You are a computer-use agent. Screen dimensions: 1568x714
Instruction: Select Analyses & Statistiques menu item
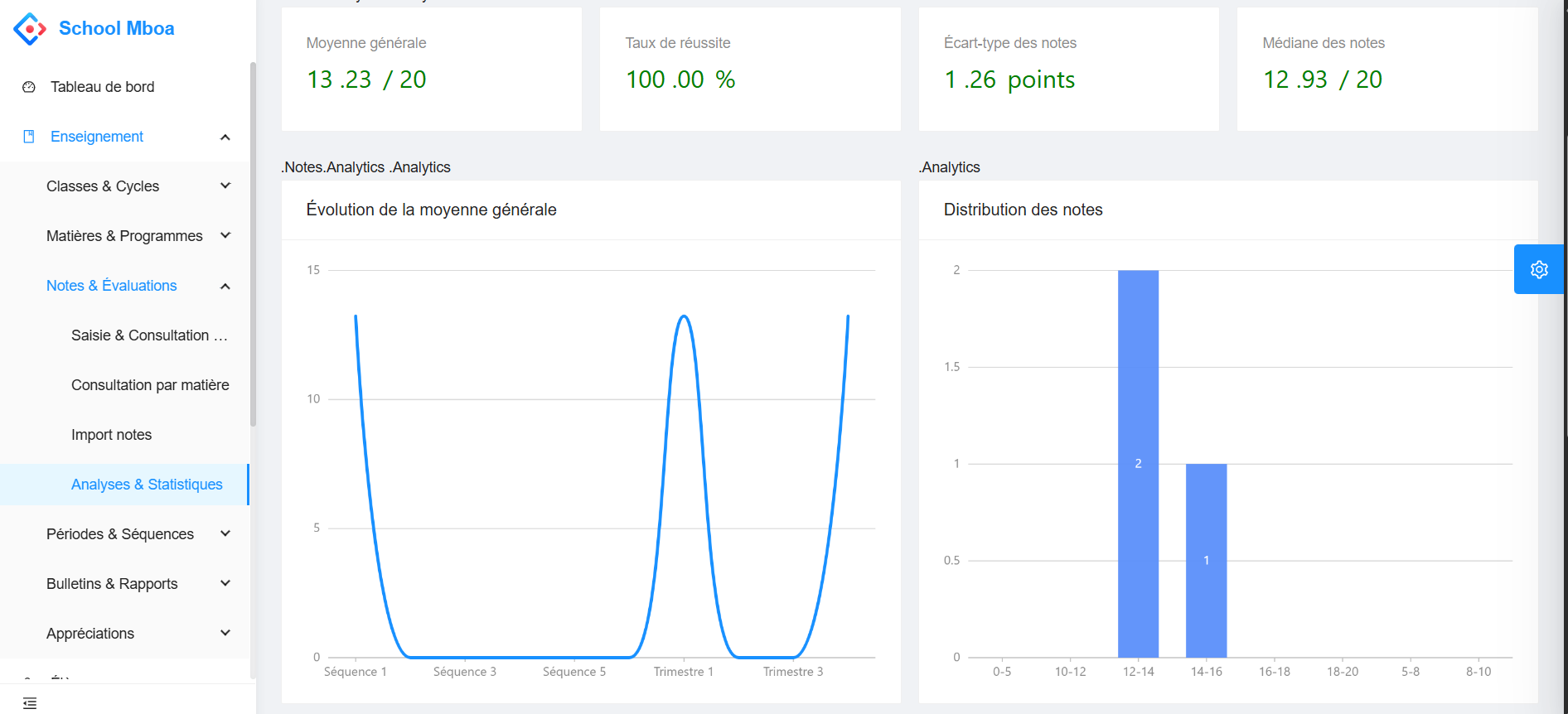coord(147,485)
